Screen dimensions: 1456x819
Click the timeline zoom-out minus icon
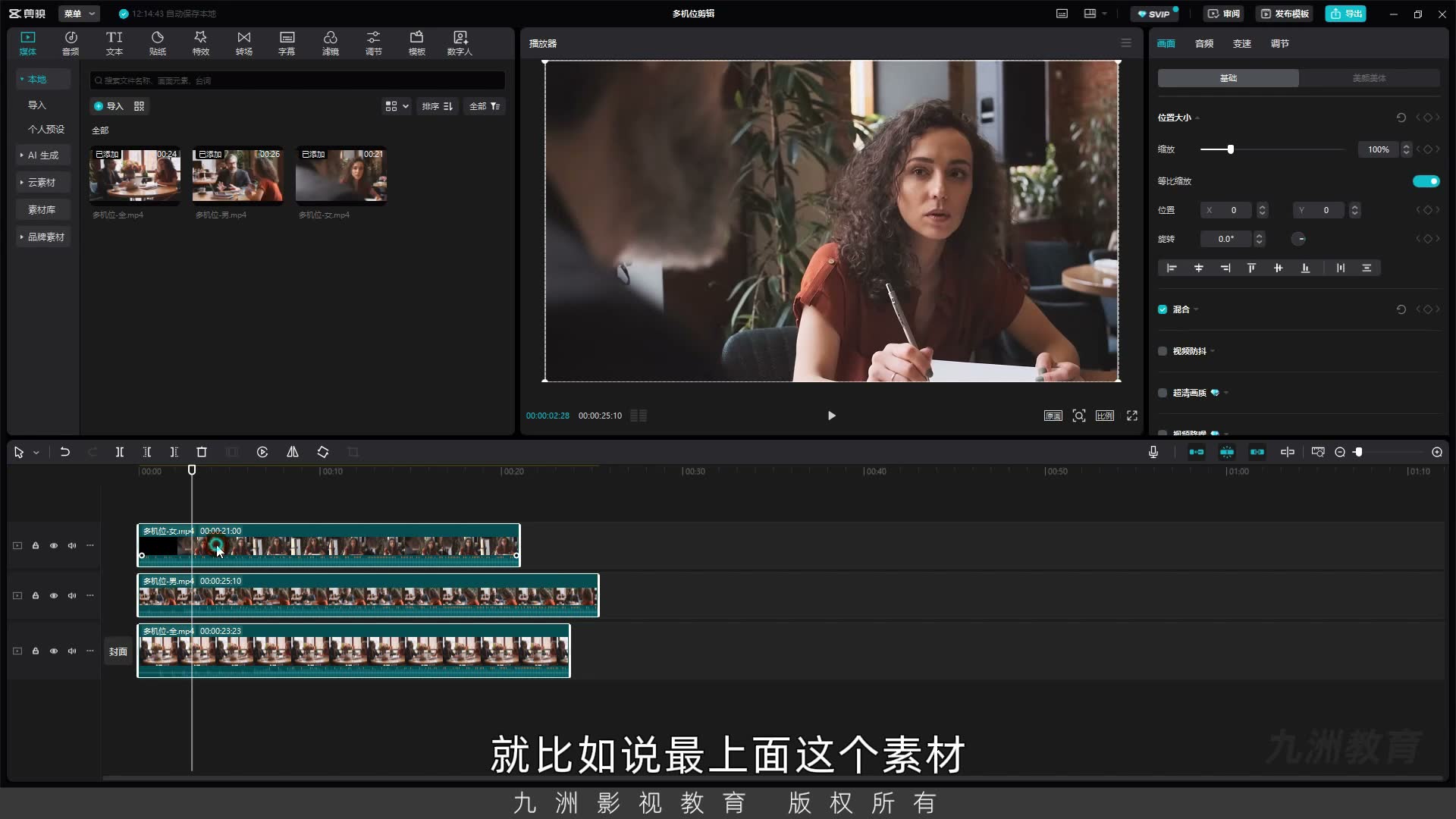tap(1340, 452)
